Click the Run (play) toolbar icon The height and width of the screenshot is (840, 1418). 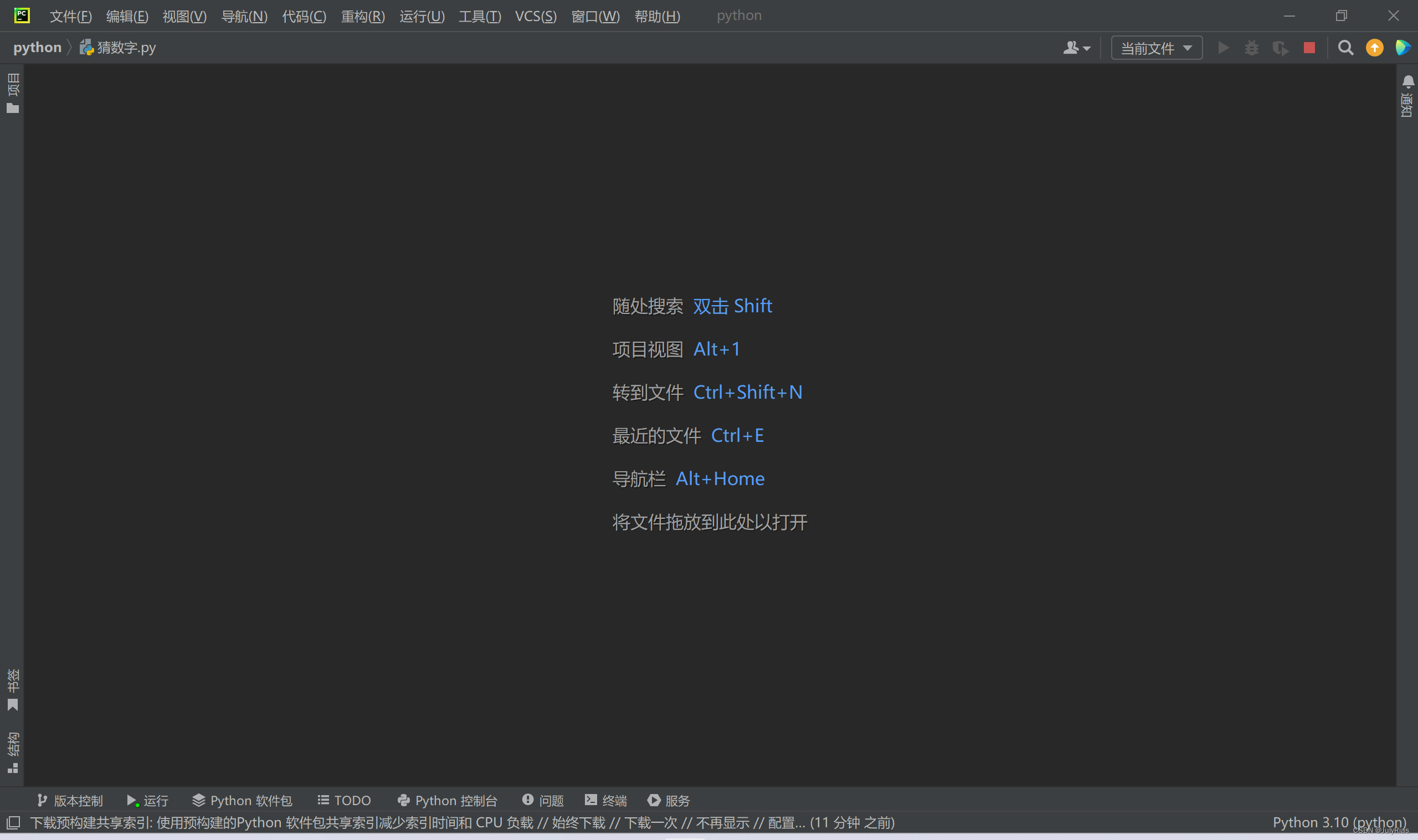1223,48
